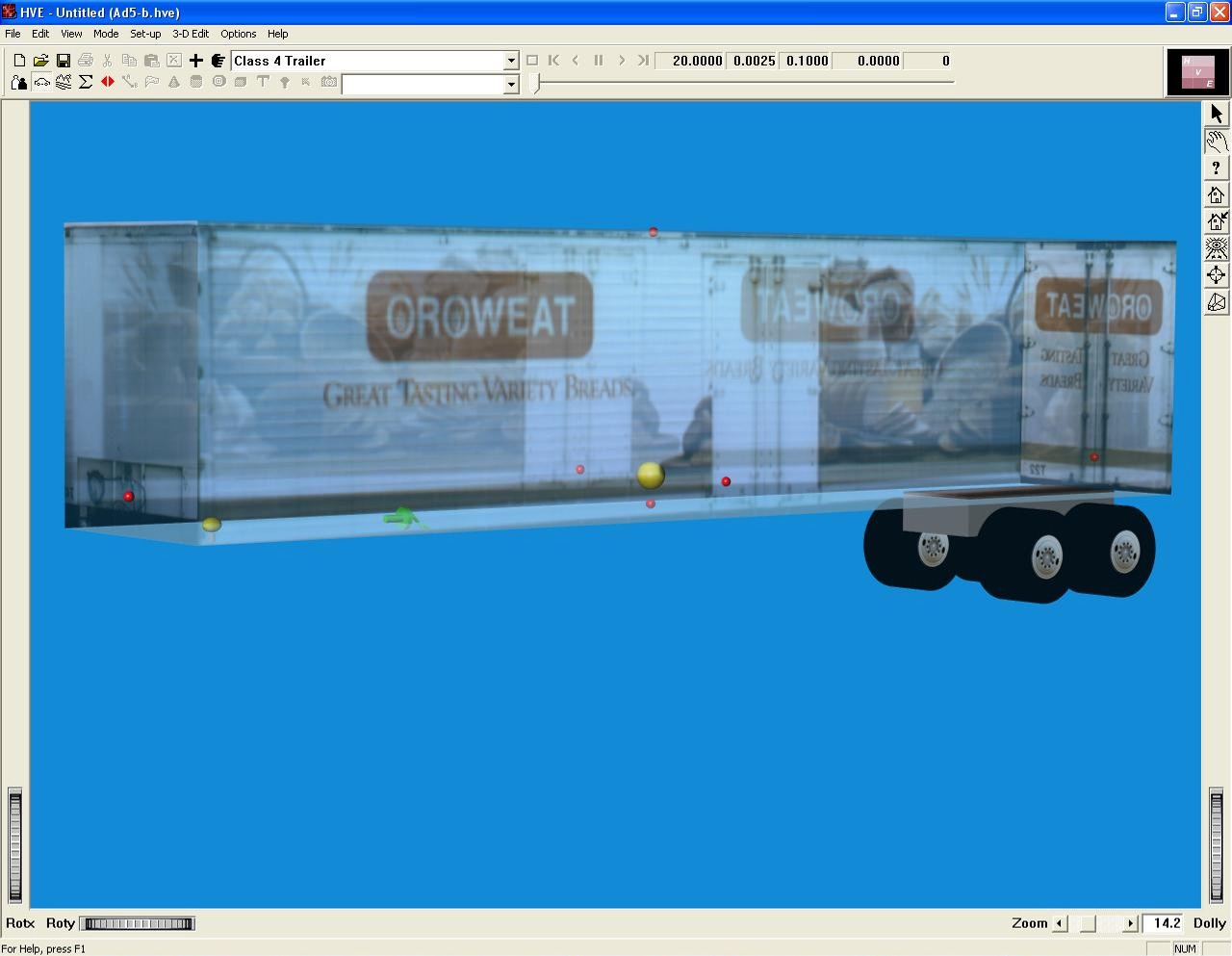Screen dimensions: 1232x956
Task: Click the View All eye icon
Action: tap(1217, 248)
